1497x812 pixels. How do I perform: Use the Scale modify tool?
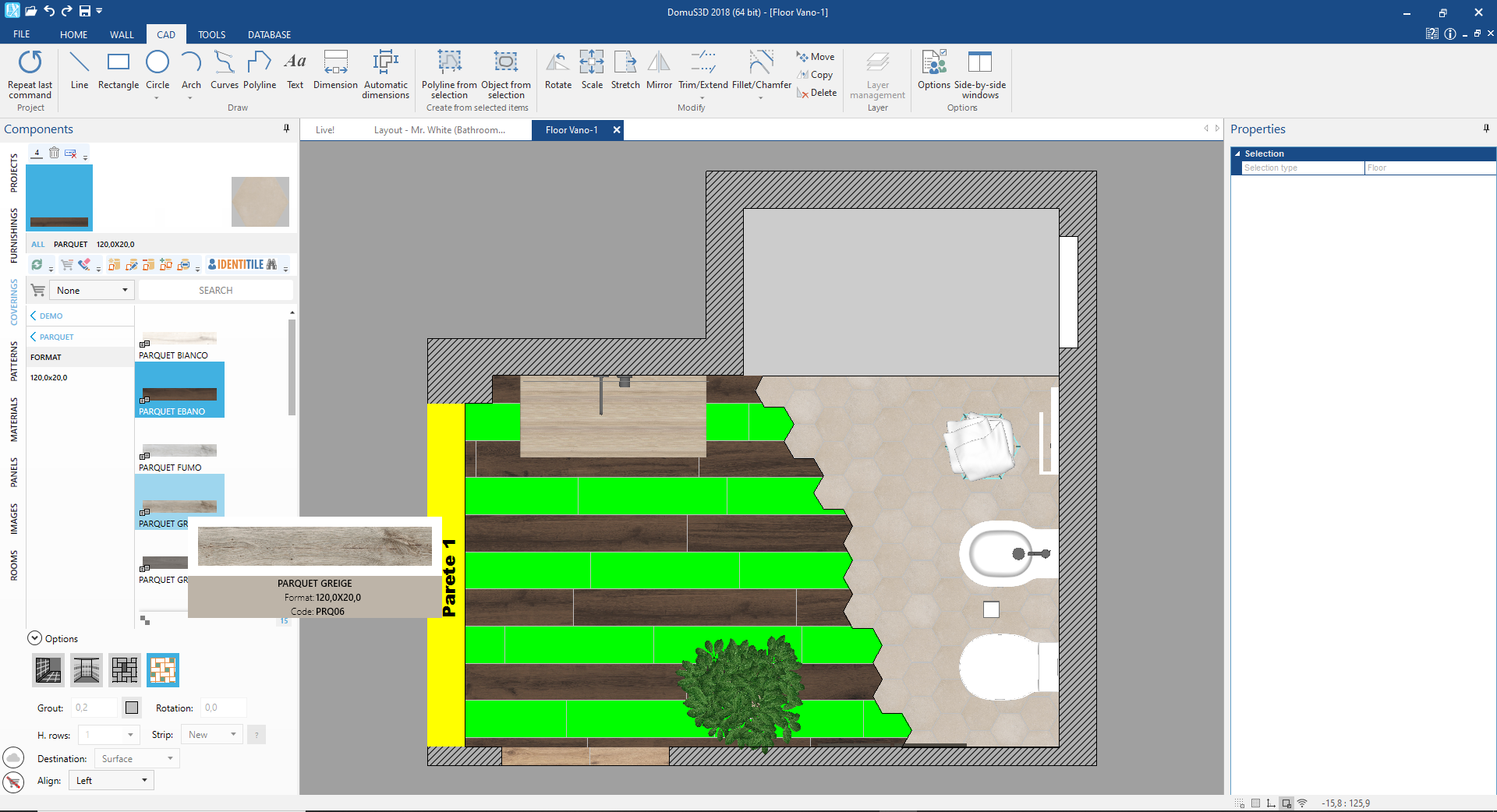(x=592, y=70)
